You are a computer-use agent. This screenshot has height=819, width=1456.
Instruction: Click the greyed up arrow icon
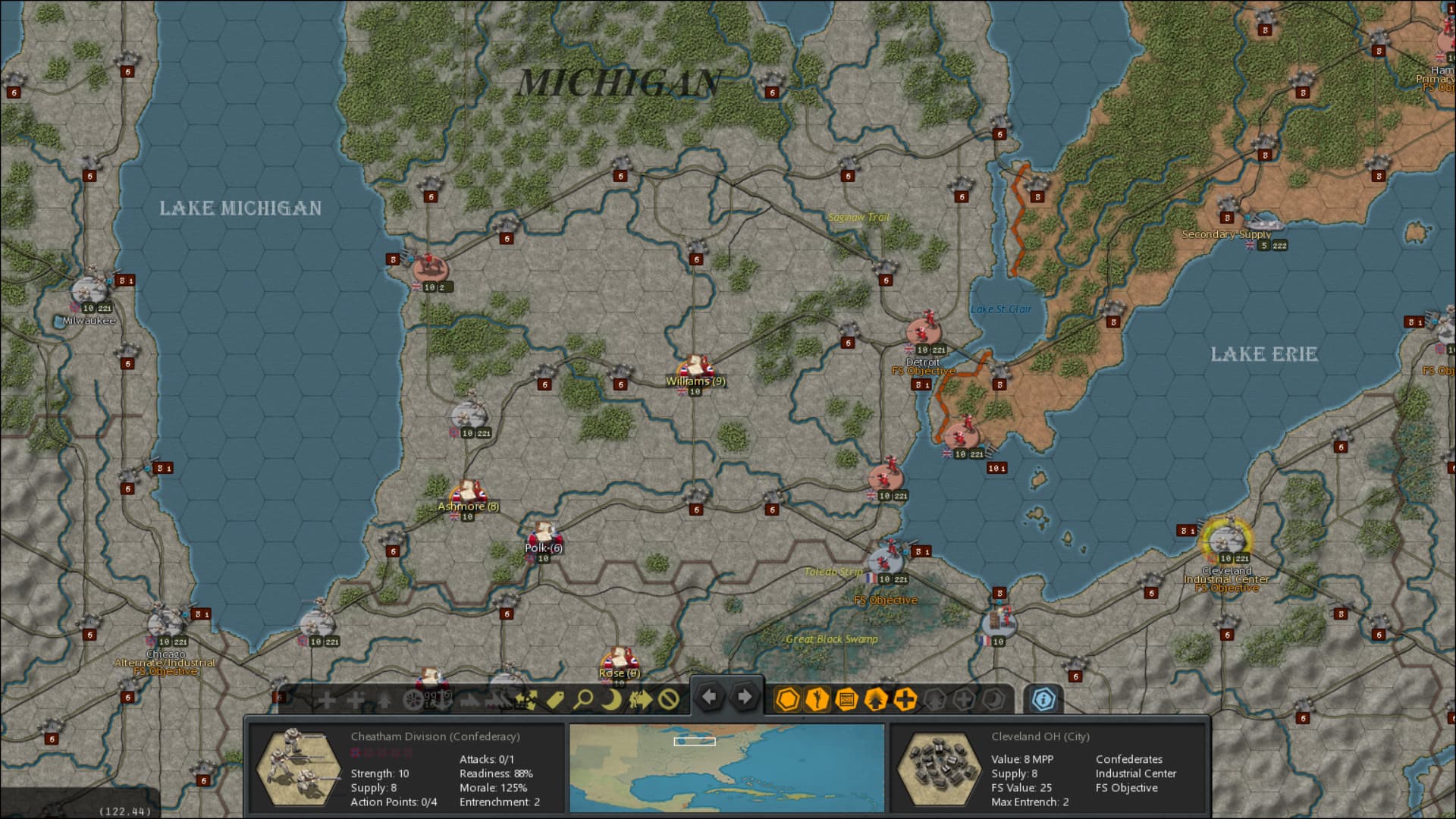(x=384, y=699)
